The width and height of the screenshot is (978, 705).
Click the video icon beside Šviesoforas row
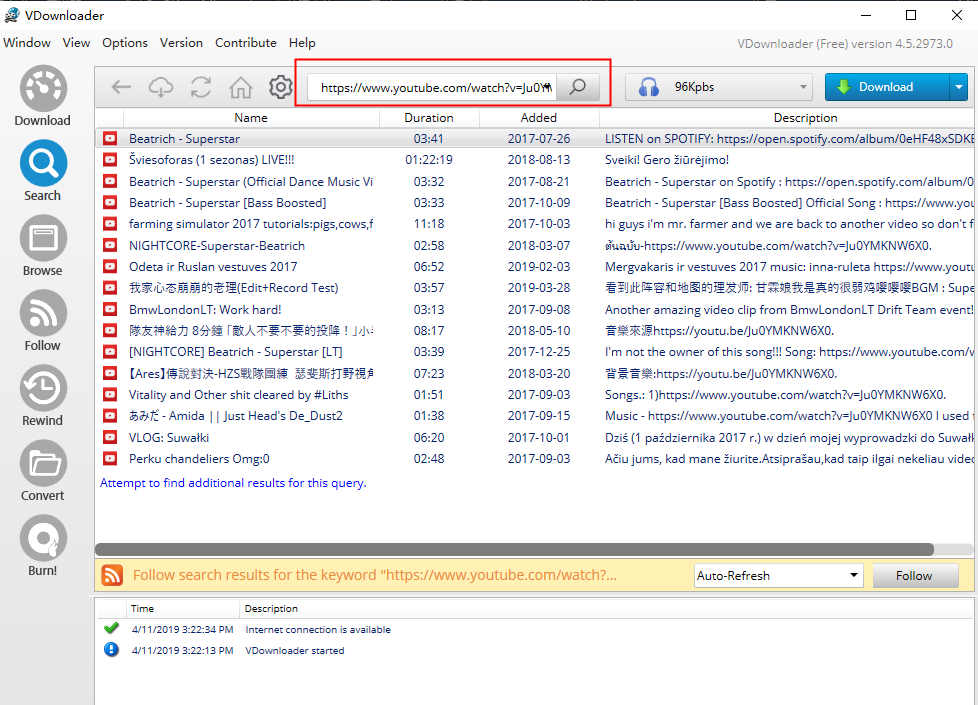point(110,160)
